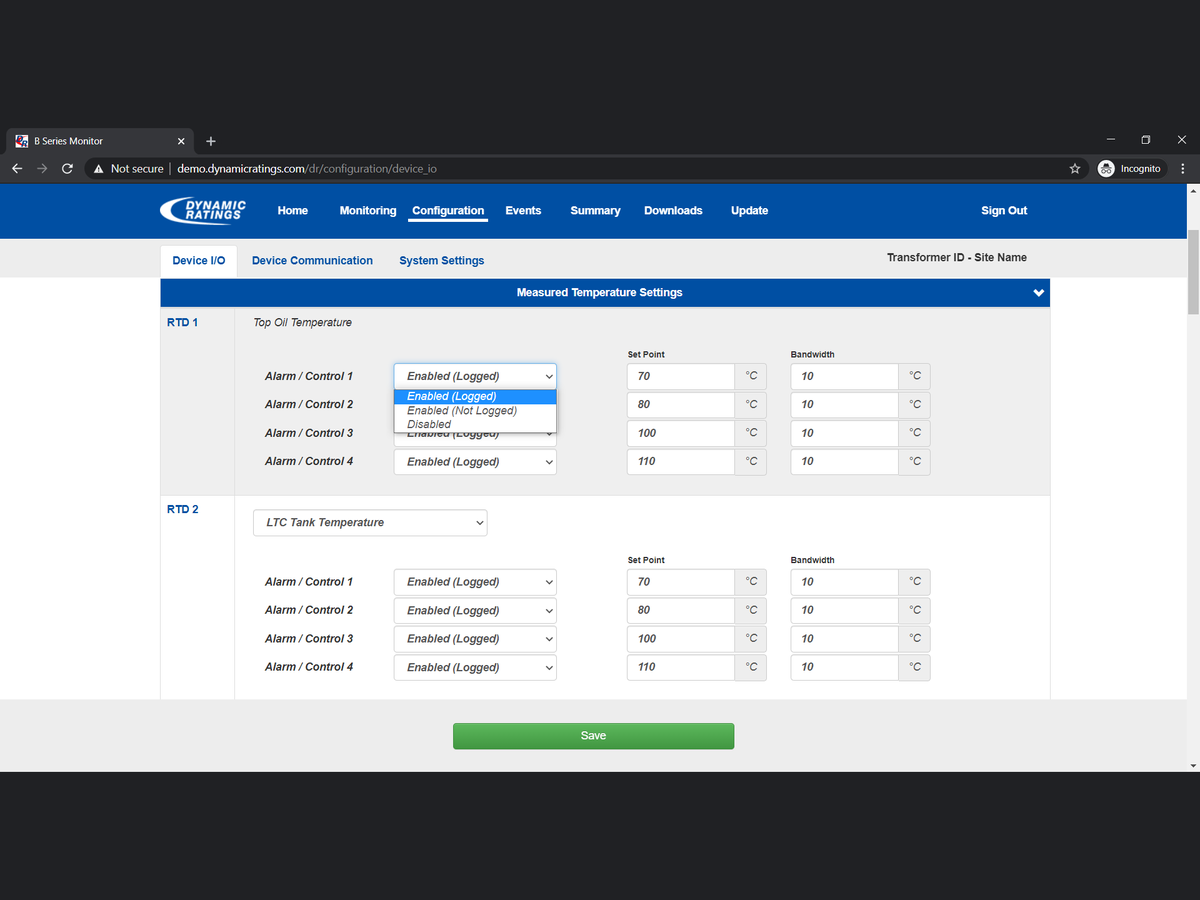Screen dimensions: 1200x900
Task: Click the RTD 1 Alarm 3 Bandwidth field
Action: (844, 433)
